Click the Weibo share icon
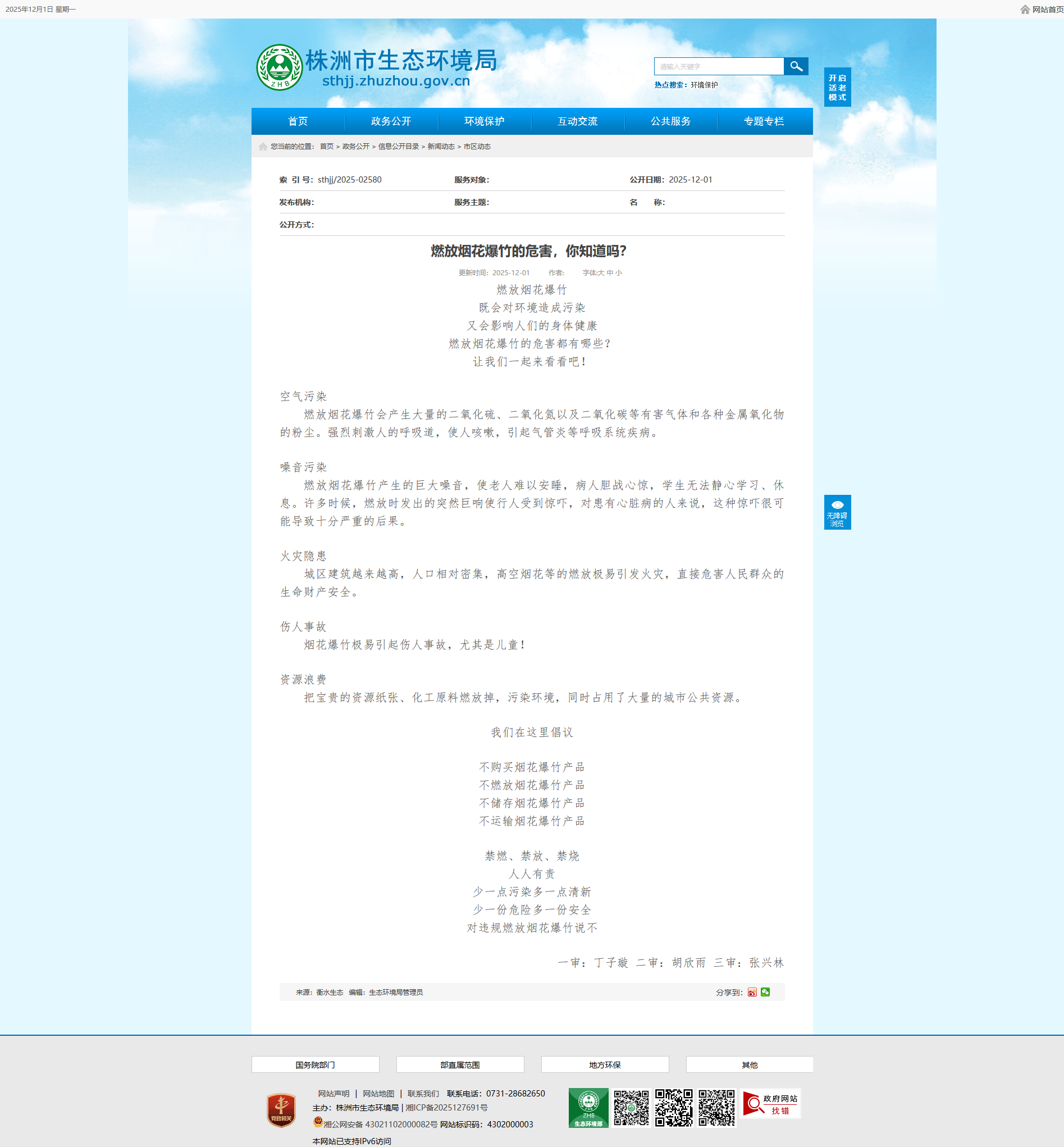This screenshot has width=1064, height=1147. pyautogui.click(x=752, y=992)
